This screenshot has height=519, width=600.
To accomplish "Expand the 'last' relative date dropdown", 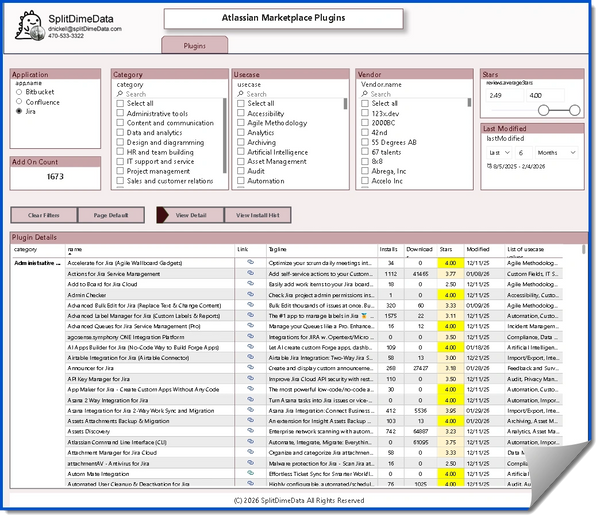I will point(499,152).
